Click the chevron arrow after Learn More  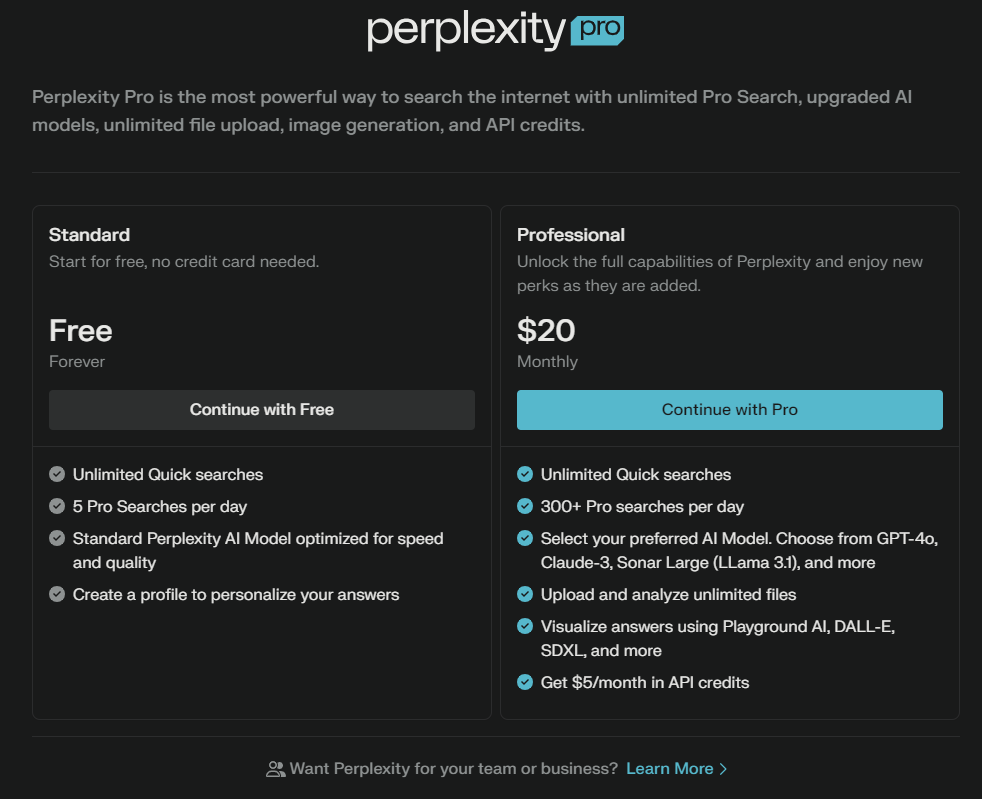coord(724,769)
